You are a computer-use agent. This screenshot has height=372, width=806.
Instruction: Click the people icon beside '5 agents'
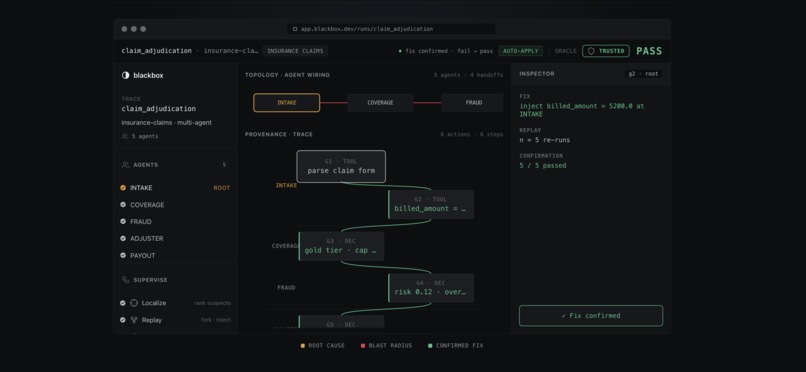pyautogui.click(x=125, y=136)
